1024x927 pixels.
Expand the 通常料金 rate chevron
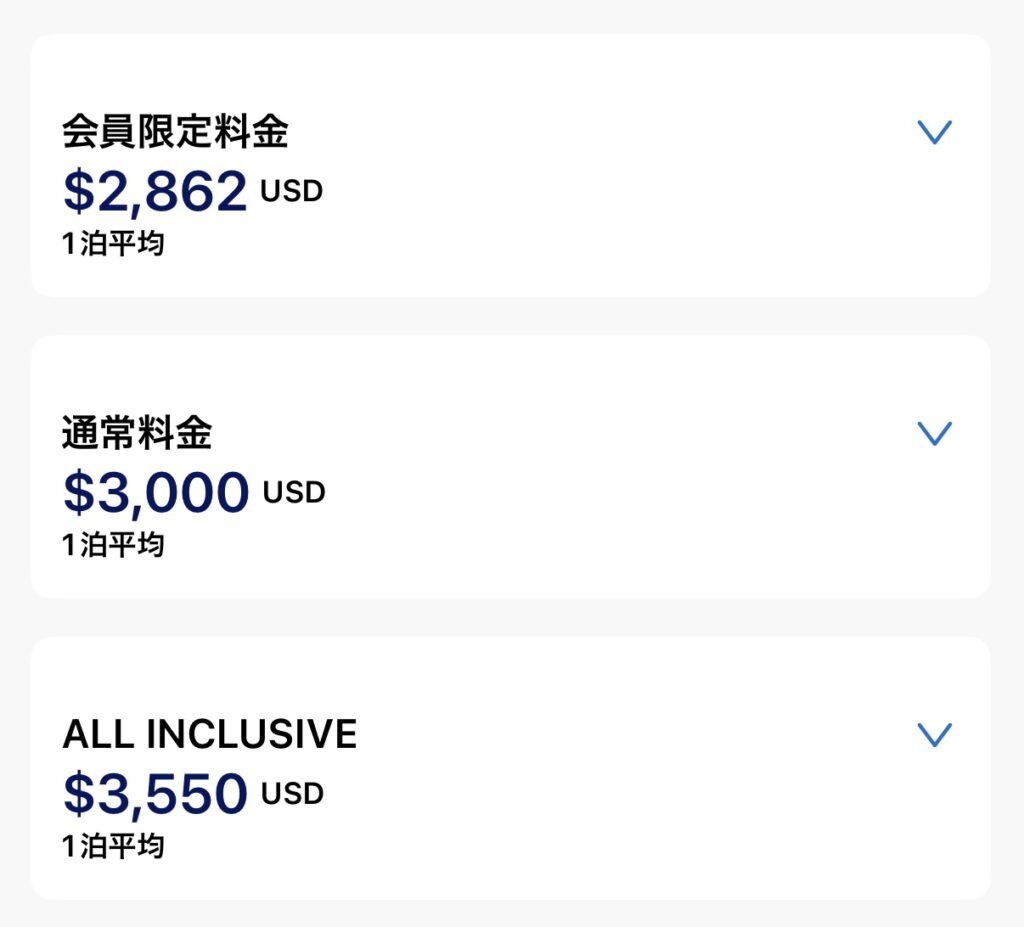coord(934,433)
